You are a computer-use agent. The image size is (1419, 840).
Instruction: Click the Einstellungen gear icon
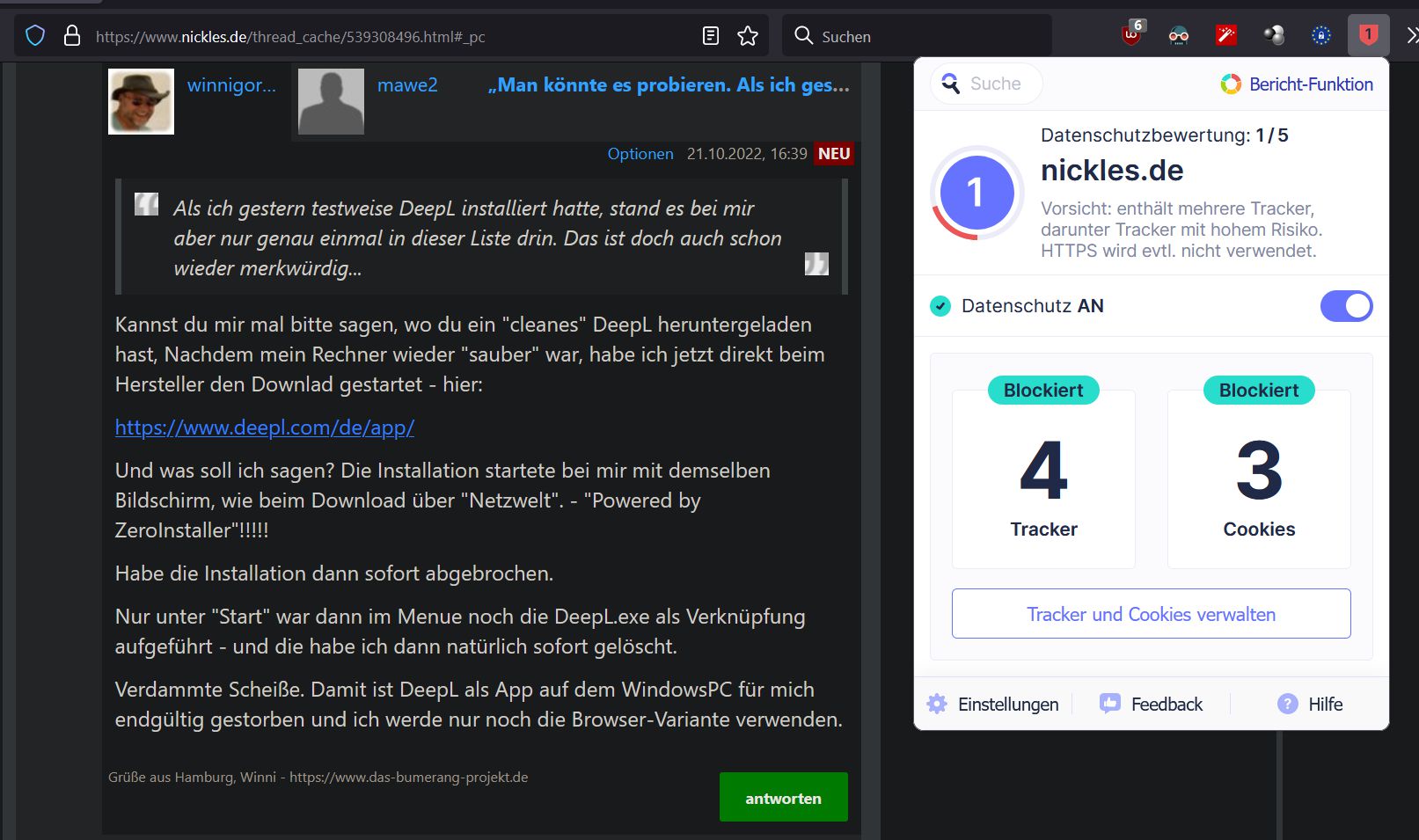coord(937,704)
